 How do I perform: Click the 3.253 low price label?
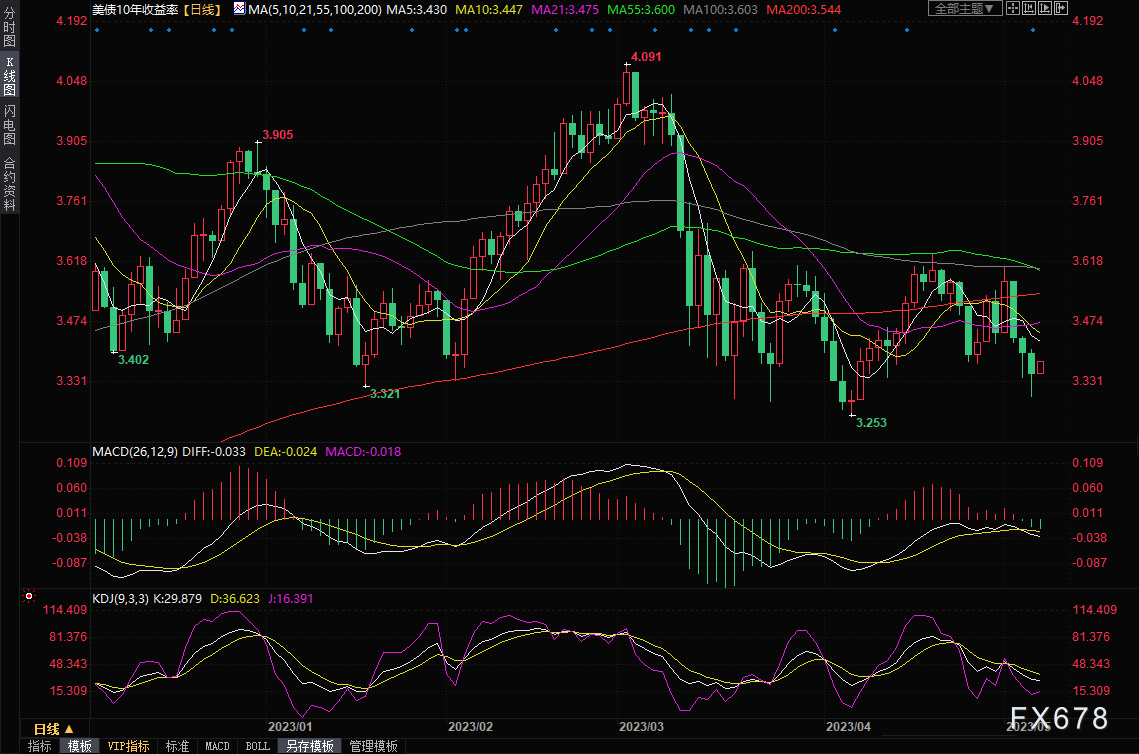[x=871, y=423]
